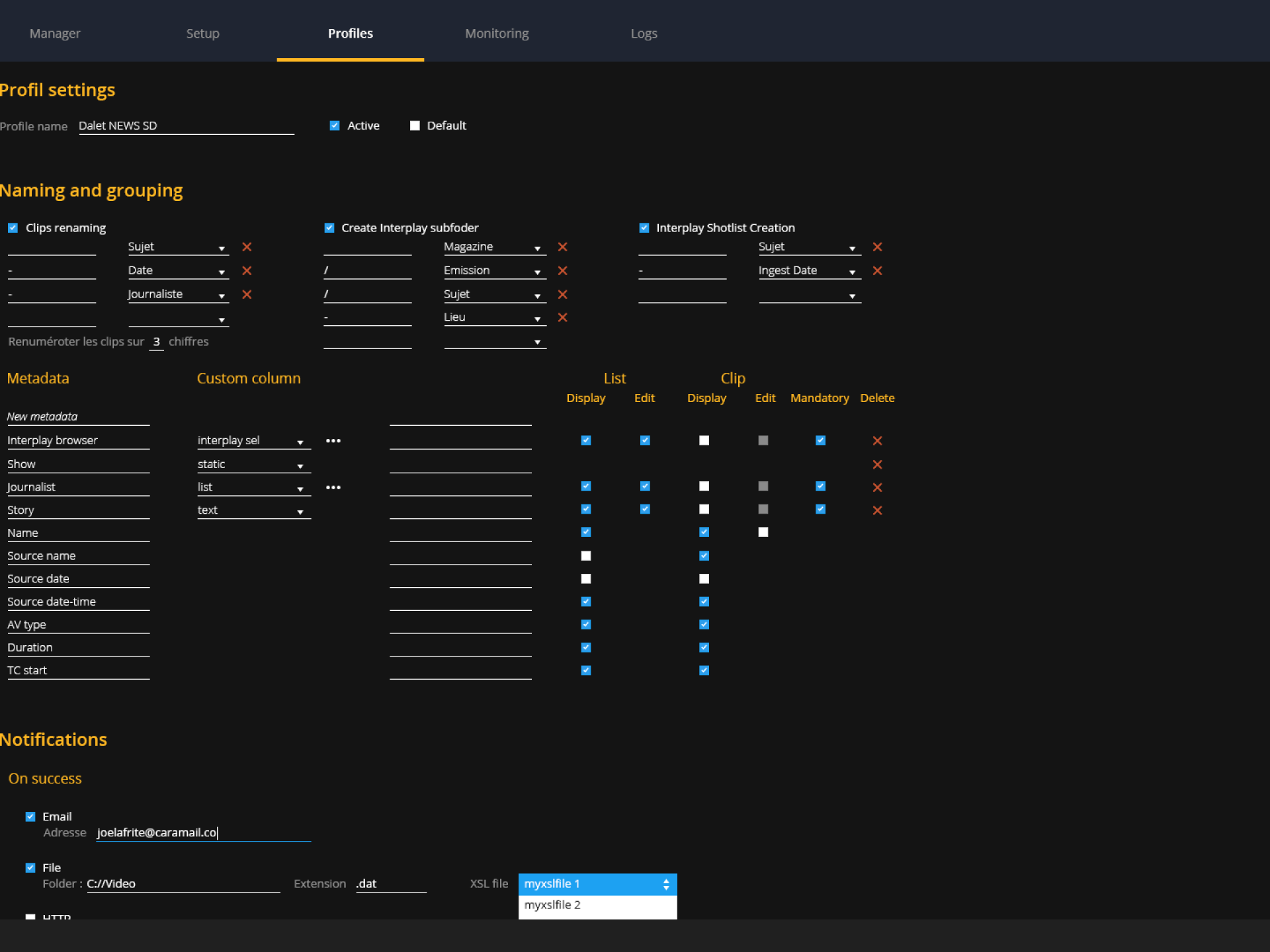Click the Extension .dat field
This screenshot has height=952, width=1270.
point(391,884)
